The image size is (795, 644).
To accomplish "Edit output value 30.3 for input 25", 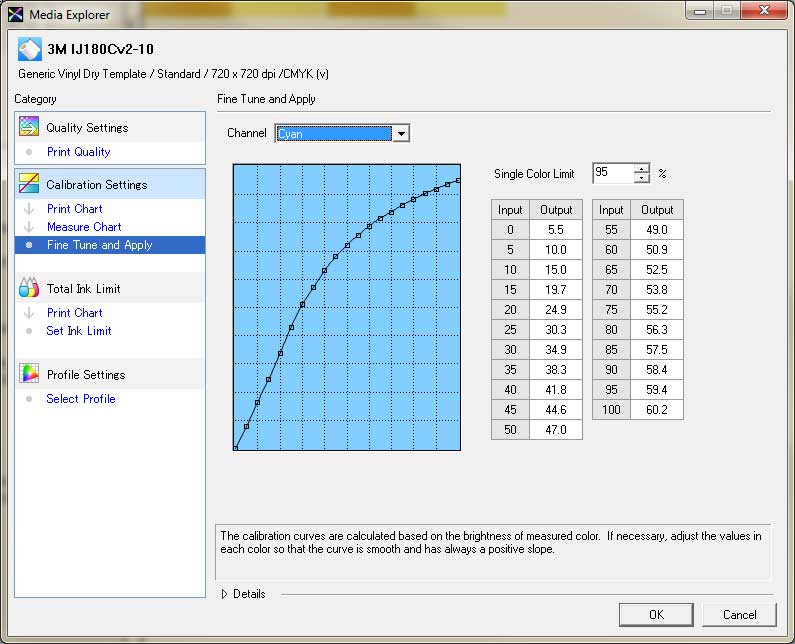I will (x=556, y=330).
